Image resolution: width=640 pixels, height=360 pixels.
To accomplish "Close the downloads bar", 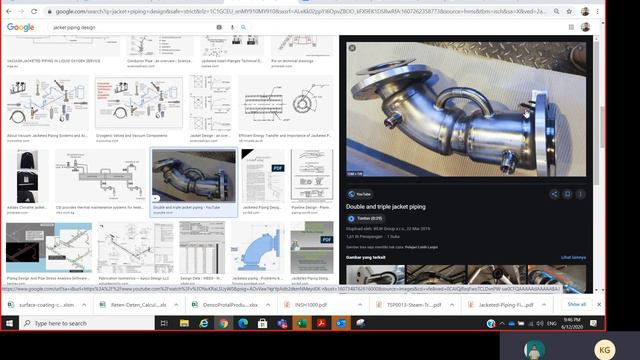I will [x=599, y=304].
